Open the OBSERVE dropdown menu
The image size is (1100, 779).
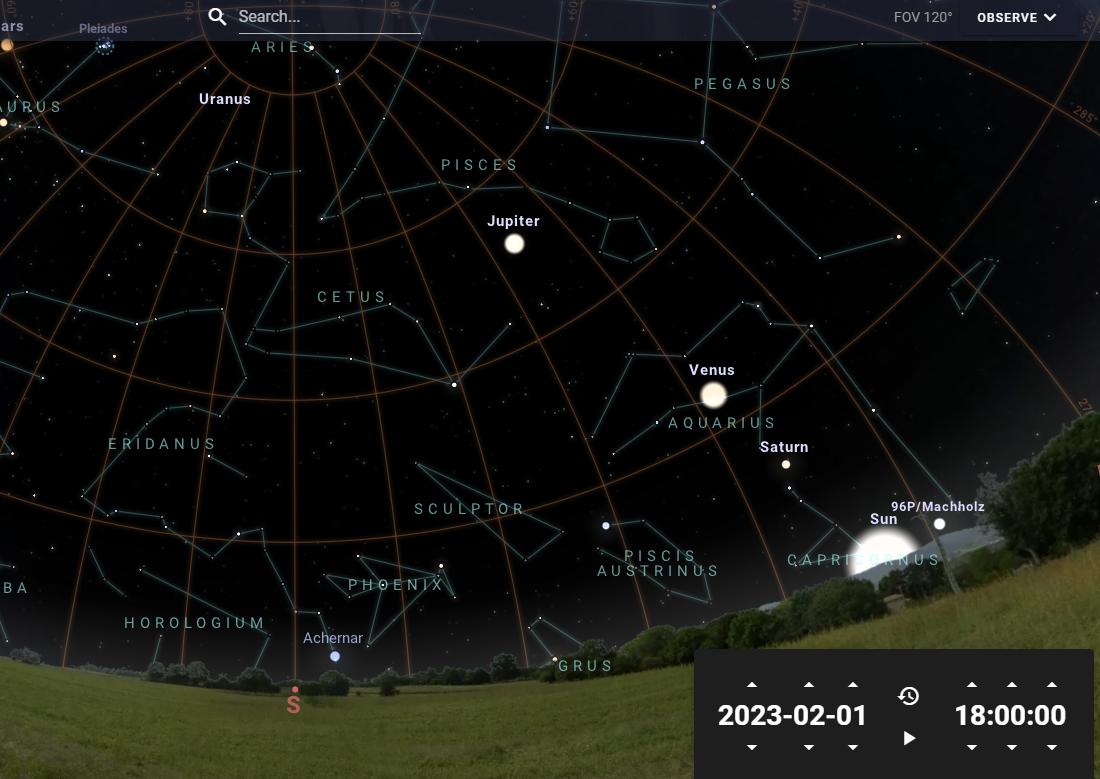coord(1017,17)
